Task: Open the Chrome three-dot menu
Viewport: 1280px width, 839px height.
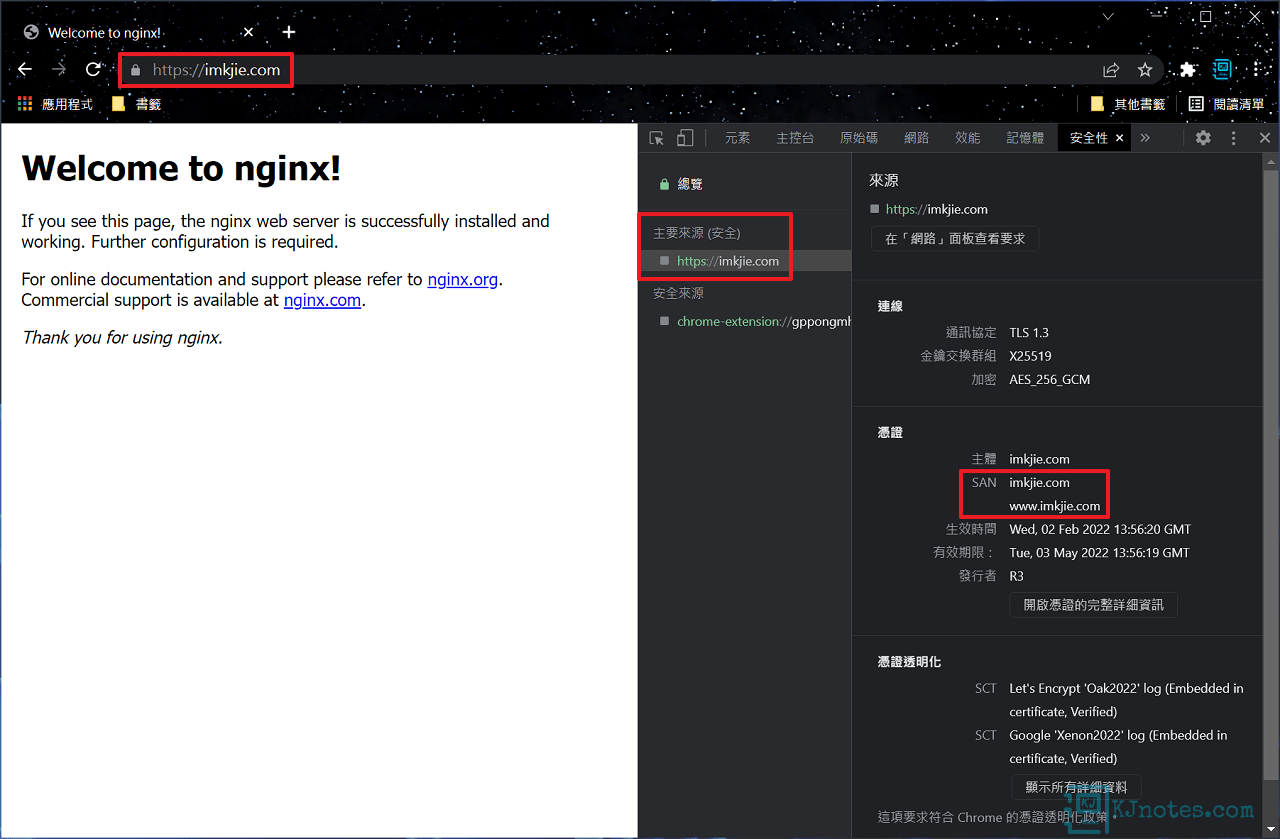Action: click(x=1257, y=70)
